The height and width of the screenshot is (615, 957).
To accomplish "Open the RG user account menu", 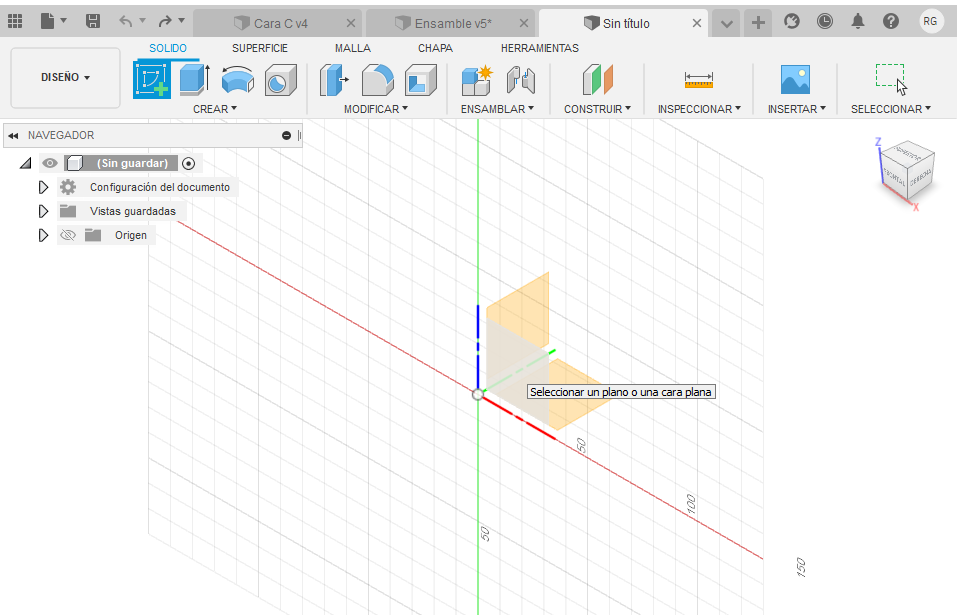I will [x=930, y=21].
